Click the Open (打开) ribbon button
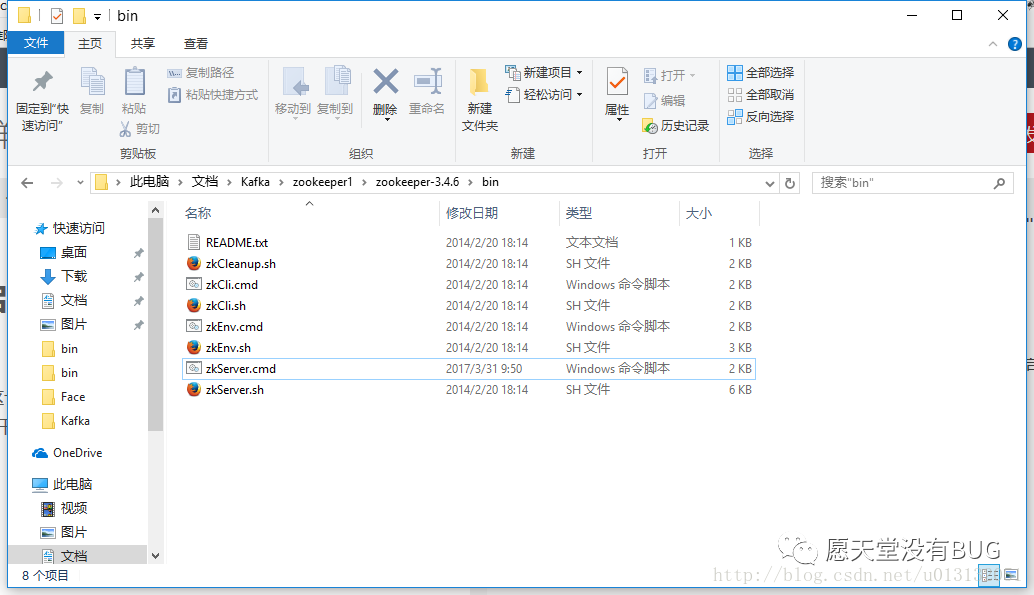 click(669, 75)
